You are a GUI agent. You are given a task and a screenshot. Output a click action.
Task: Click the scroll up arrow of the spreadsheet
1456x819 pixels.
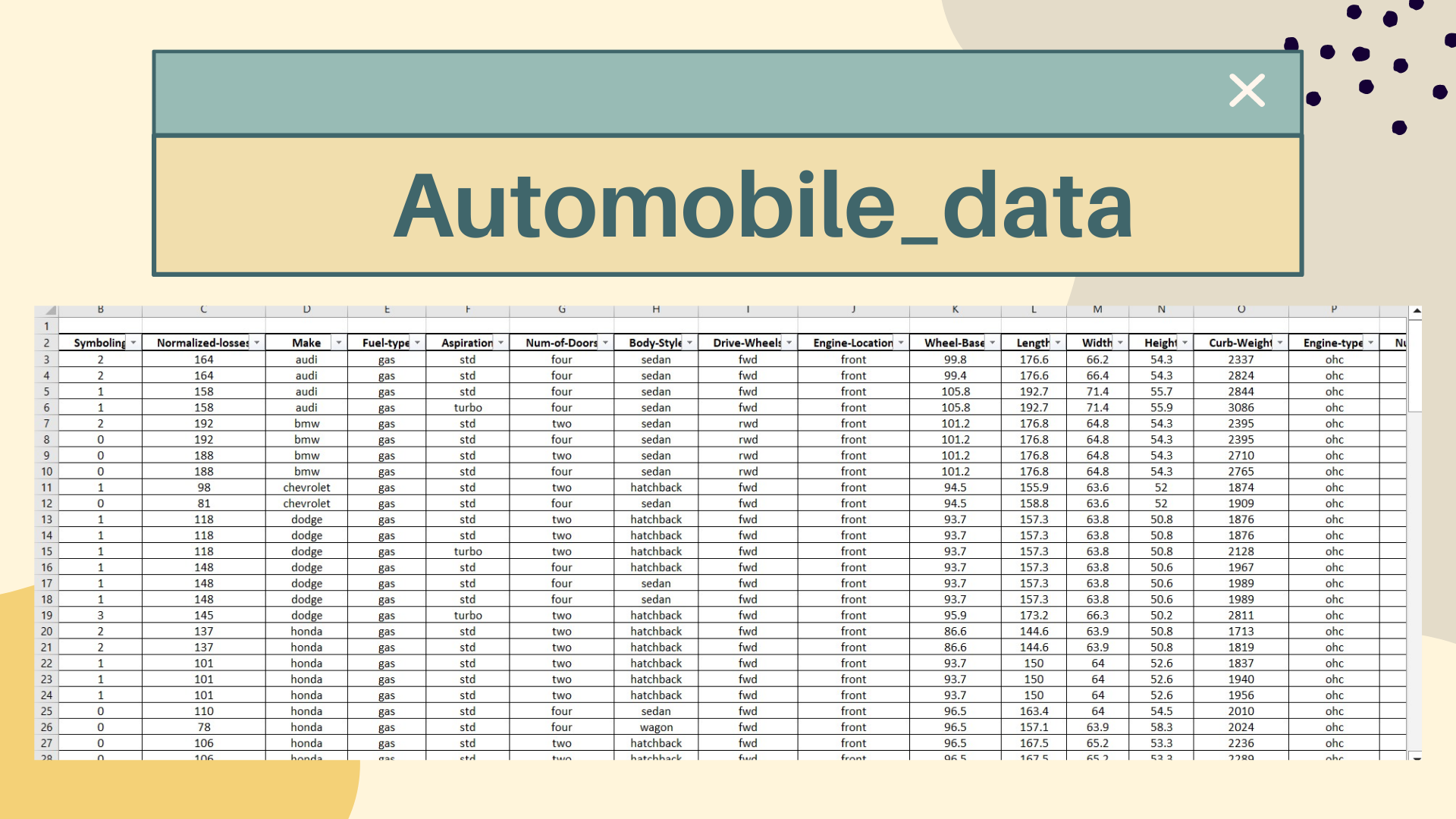pos(1416,312)
